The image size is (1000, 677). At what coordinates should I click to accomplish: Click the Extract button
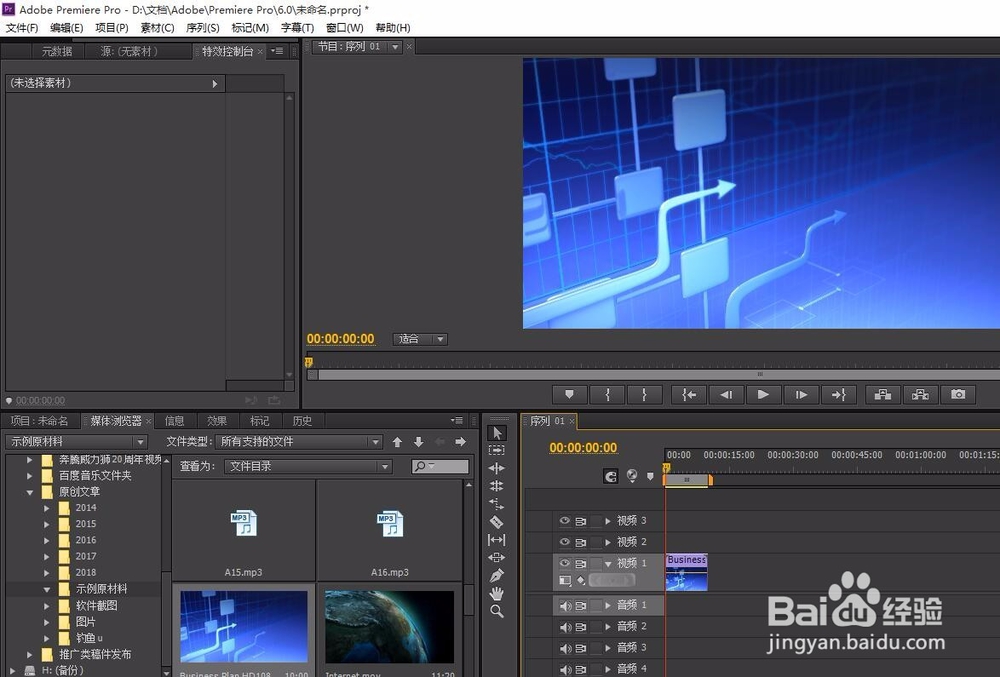[920, 395]
